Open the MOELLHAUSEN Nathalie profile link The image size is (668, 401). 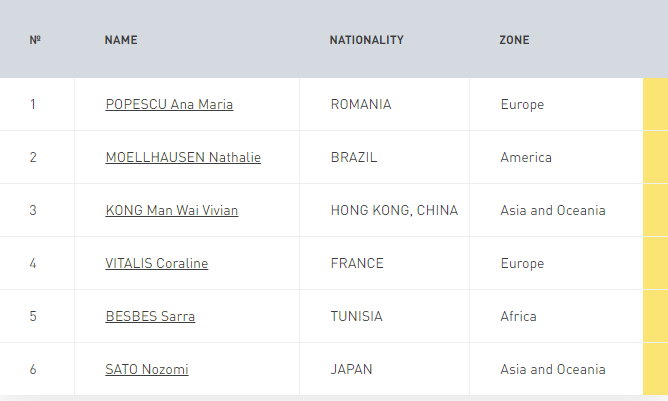pyautogui.click(x=183, y=157)
